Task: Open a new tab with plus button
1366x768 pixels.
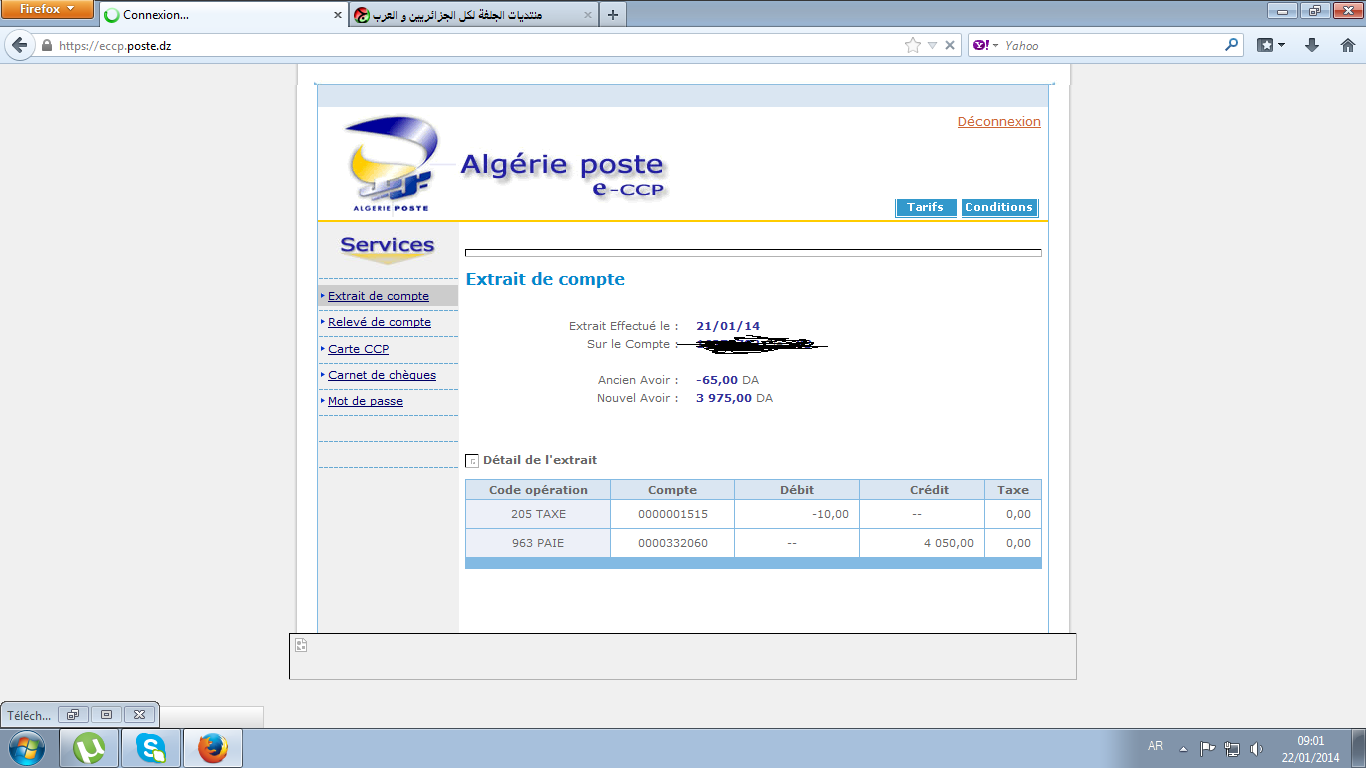Action: click(x=613, y=15)
